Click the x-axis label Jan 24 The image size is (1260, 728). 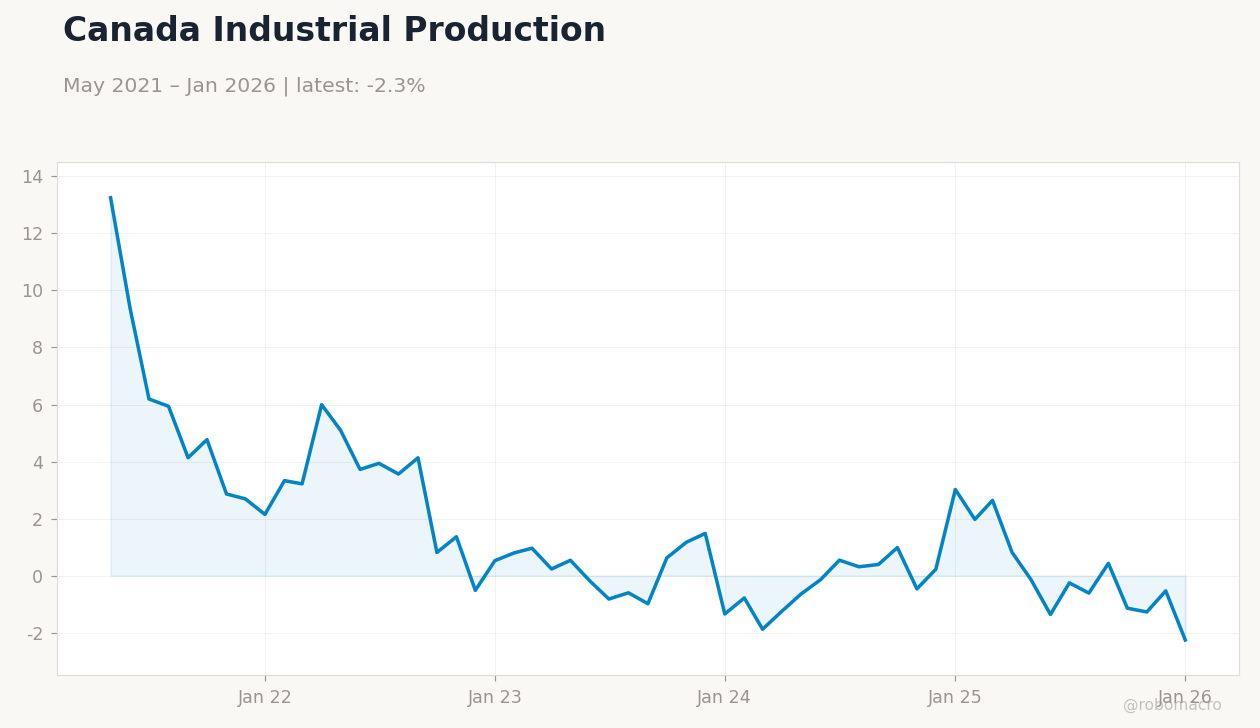coord(724,698)
